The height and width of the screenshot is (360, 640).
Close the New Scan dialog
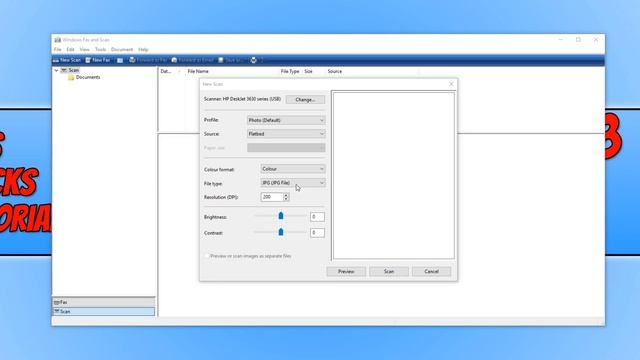coord(451,84)
